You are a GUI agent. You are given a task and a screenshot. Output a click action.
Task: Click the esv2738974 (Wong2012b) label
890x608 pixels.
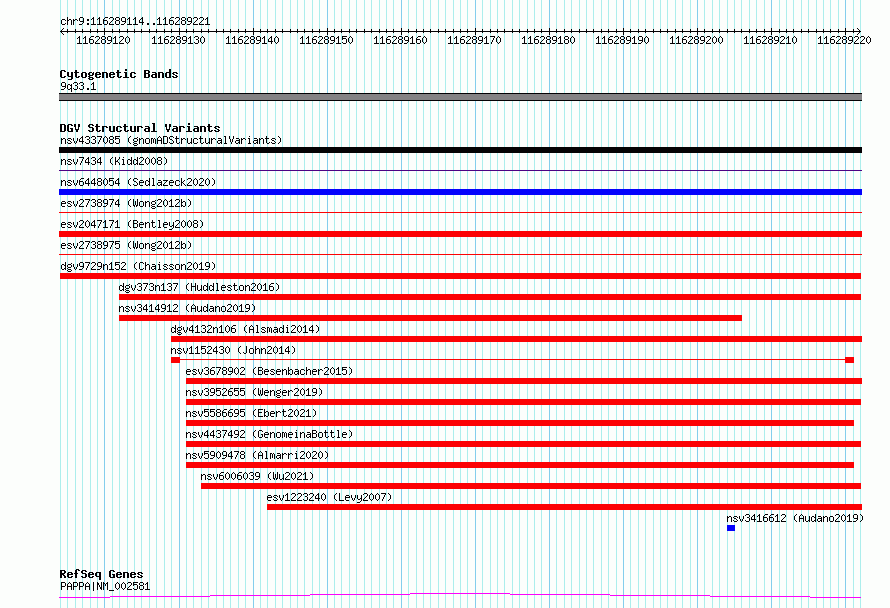(x=126, y=203)
